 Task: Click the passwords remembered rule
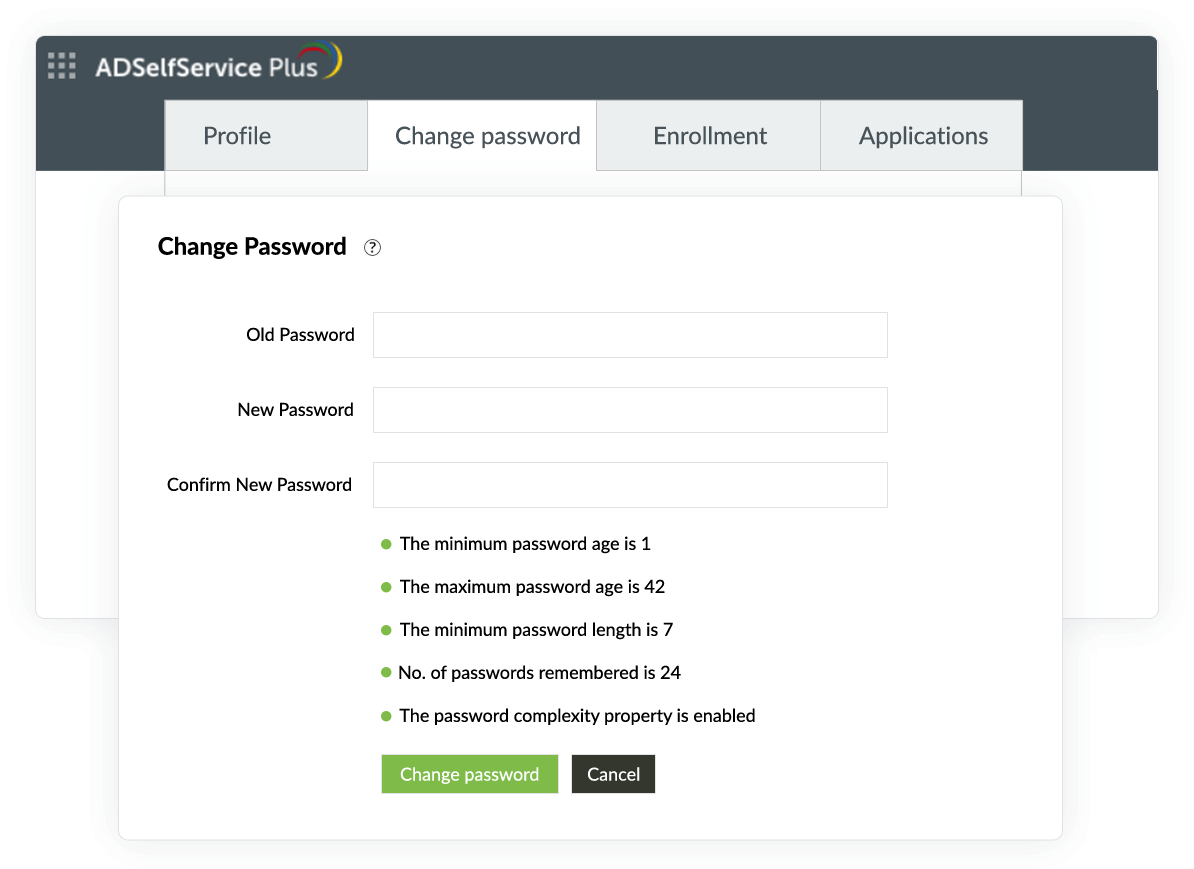click(539, 673)
